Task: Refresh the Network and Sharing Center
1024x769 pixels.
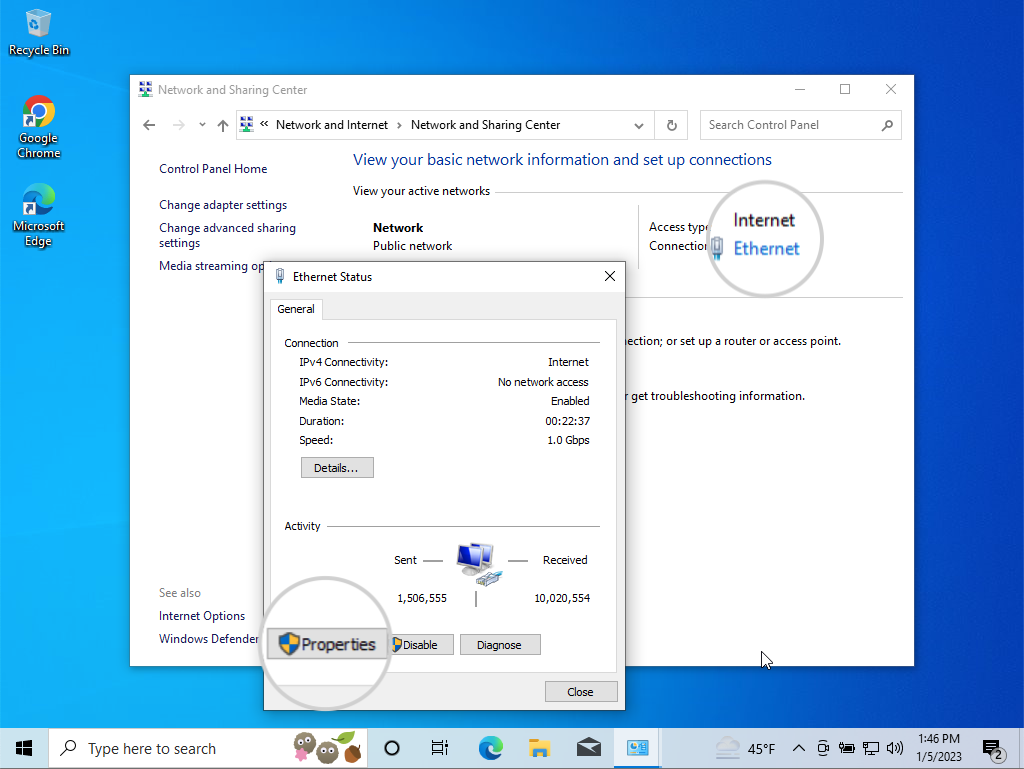Action: [x=671, y=125]
